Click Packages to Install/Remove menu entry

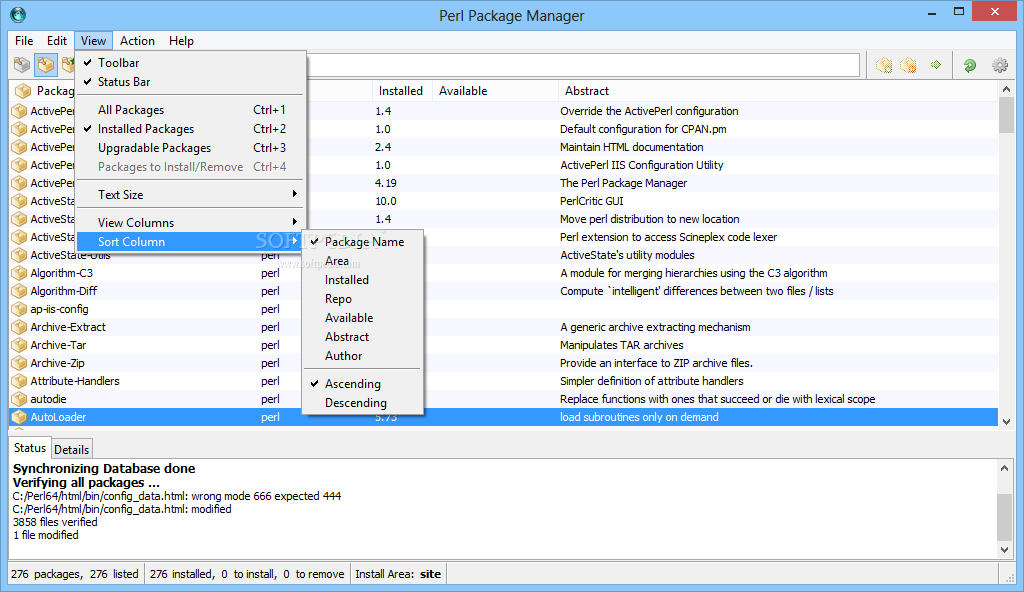pyautogui.click(x=191, y=167)
